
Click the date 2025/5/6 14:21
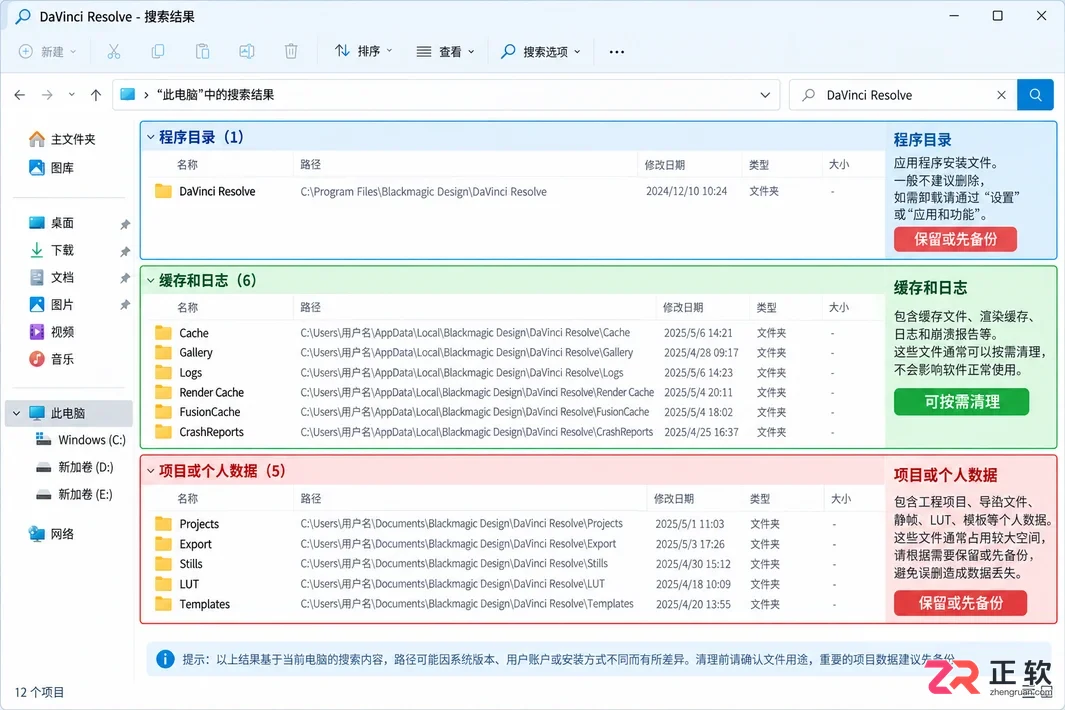coord(698,333)
